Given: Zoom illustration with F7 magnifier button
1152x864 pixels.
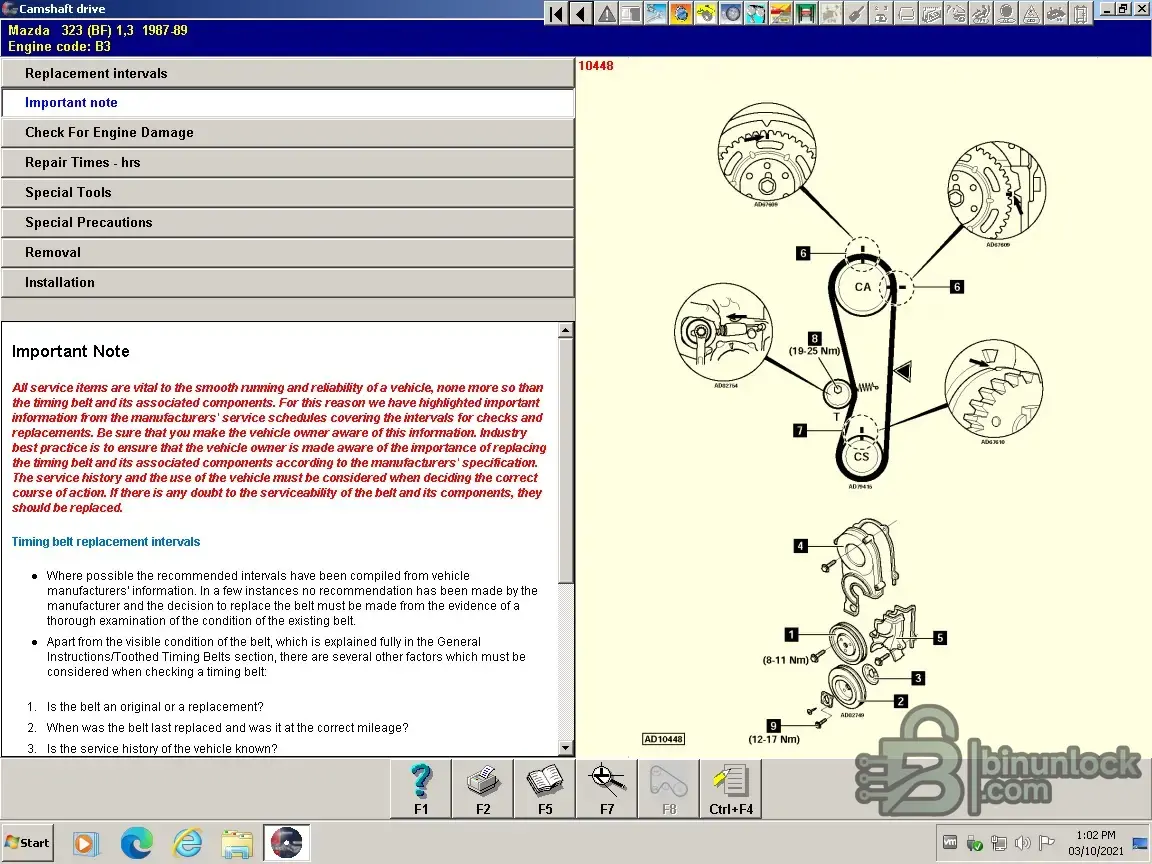Looking at the screenshot, I should click(607, 789).
